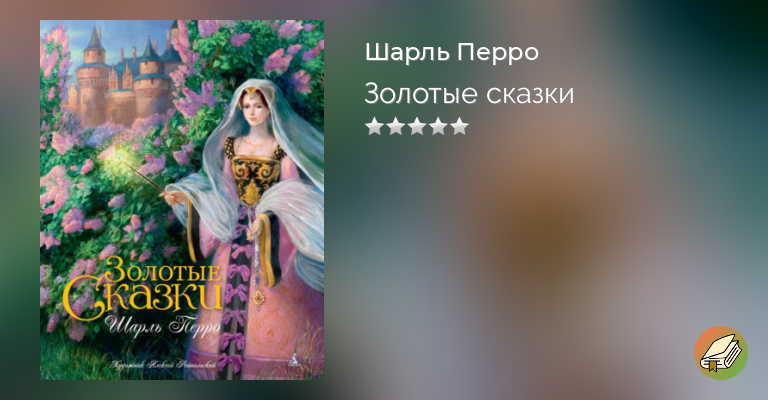Click the first rating star
Image resolution: width=768 pixels, height=400 pixels.
375,126
